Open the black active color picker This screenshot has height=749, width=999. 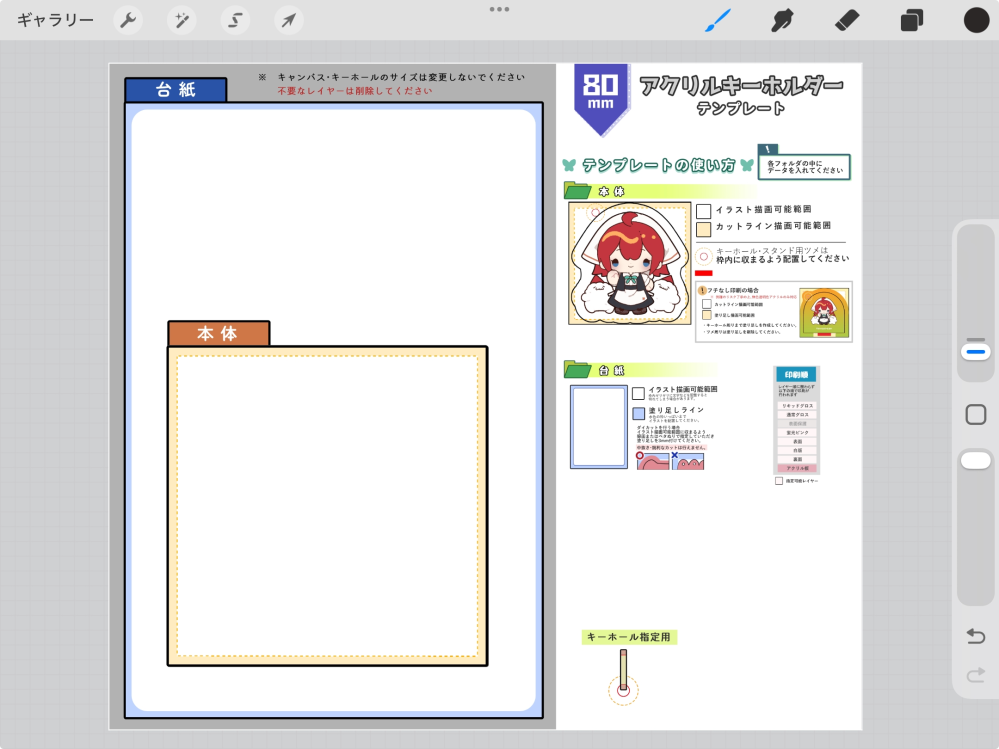(976, 20)
